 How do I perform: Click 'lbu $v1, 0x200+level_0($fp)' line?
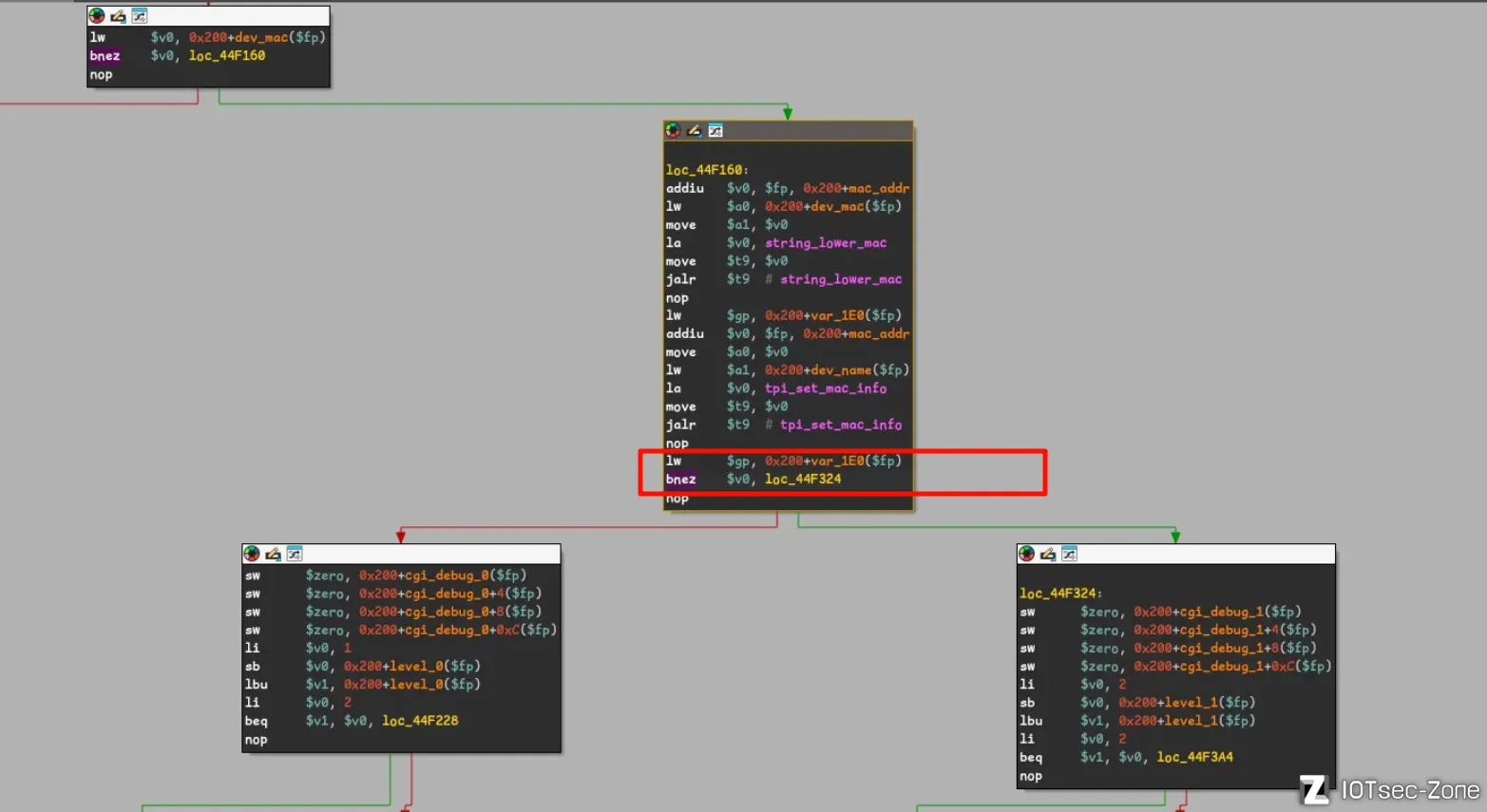coord(363,684)
